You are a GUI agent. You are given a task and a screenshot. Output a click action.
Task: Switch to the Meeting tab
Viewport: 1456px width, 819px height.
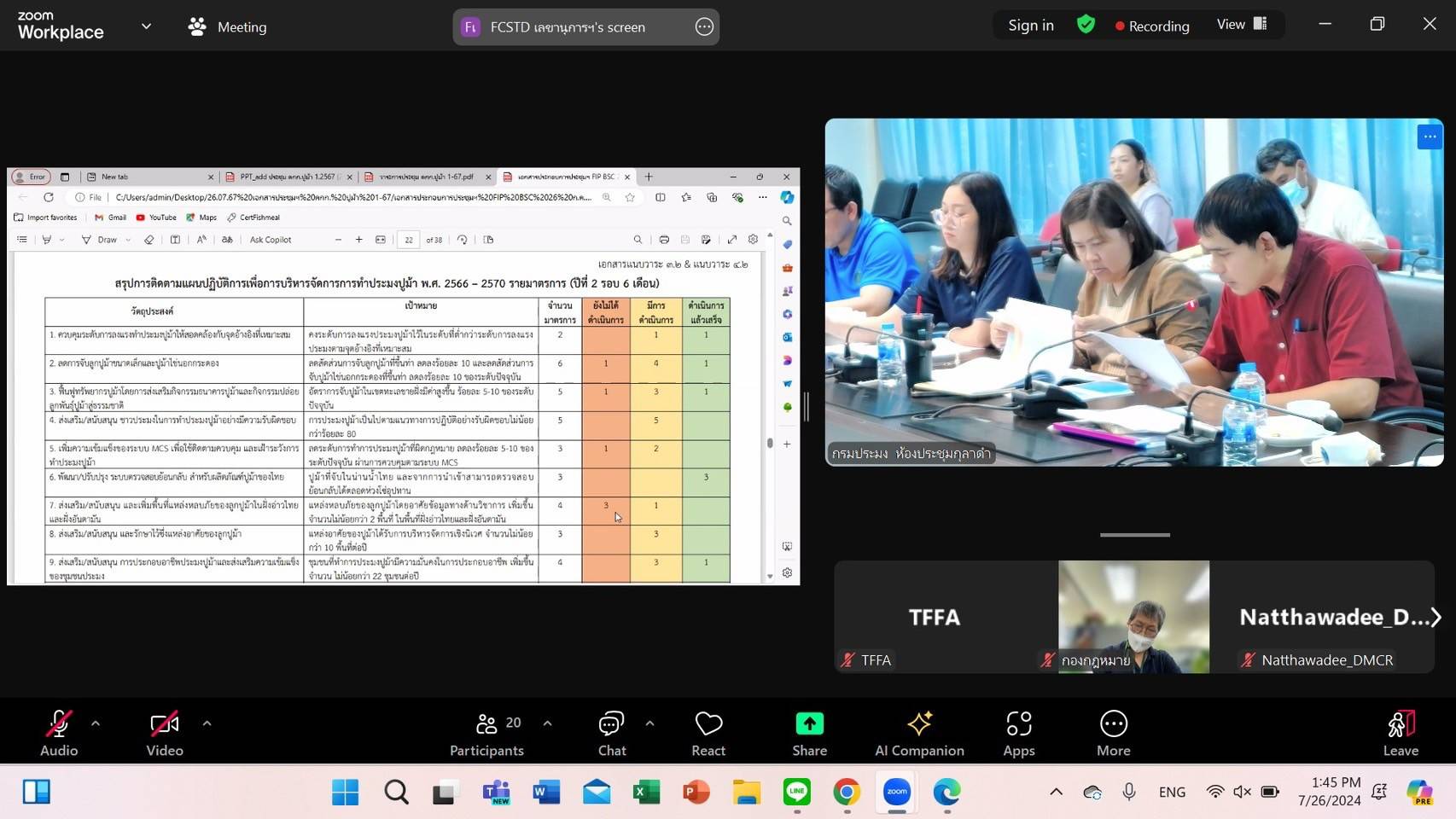(228, 27)
